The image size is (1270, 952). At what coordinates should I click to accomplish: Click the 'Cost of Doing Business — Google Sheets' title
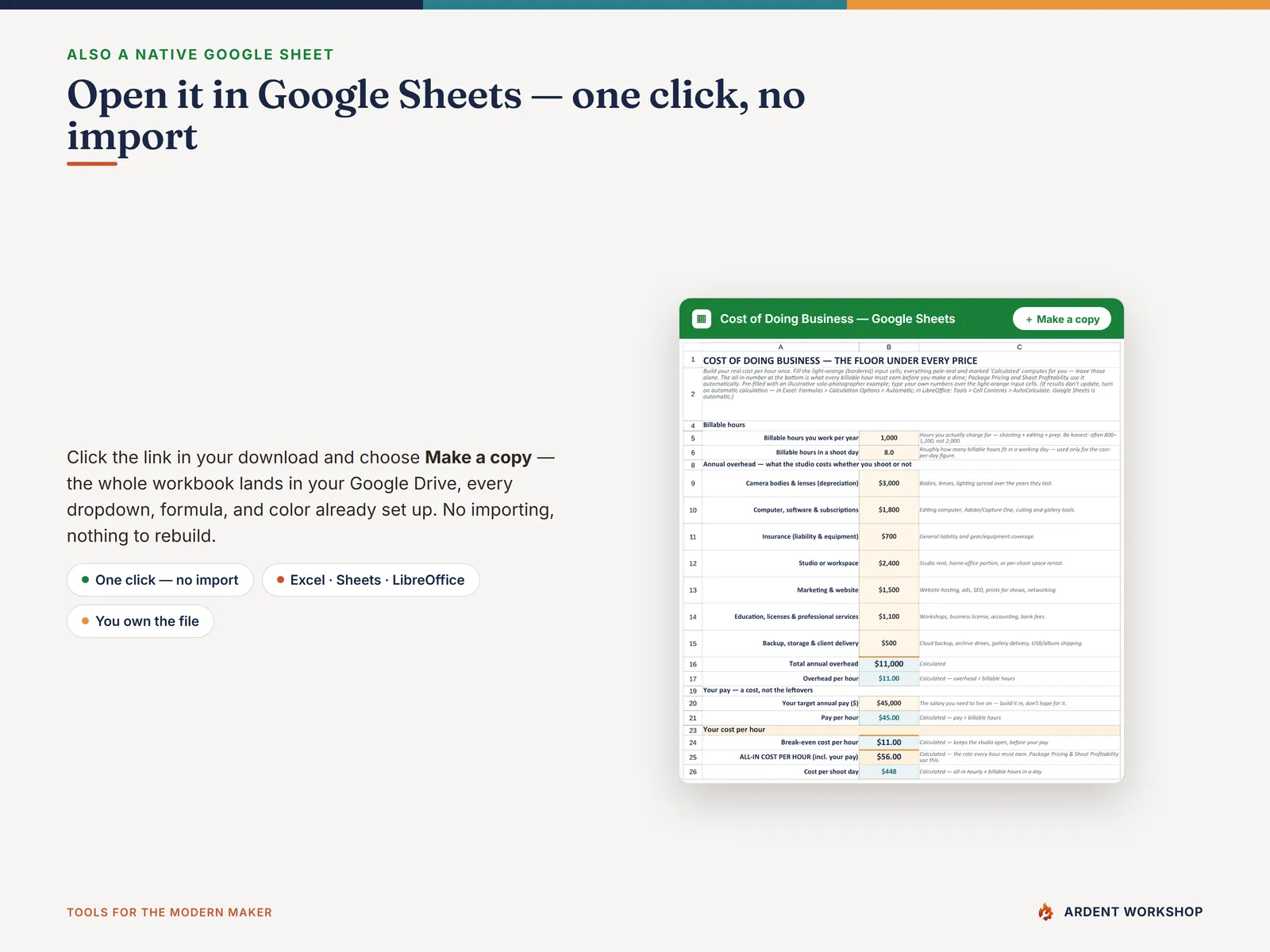(x=837, y=319)
